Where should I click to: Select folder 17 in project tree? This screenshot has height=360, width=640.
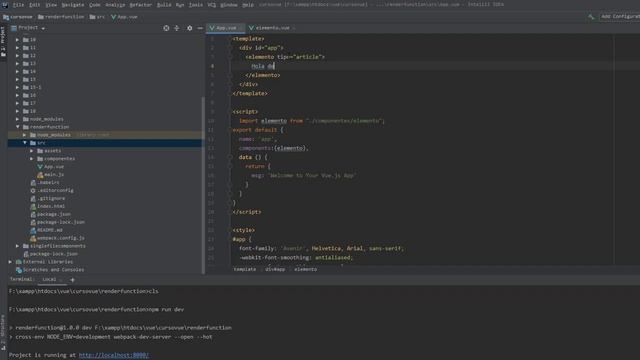click(x=33, y=103)
